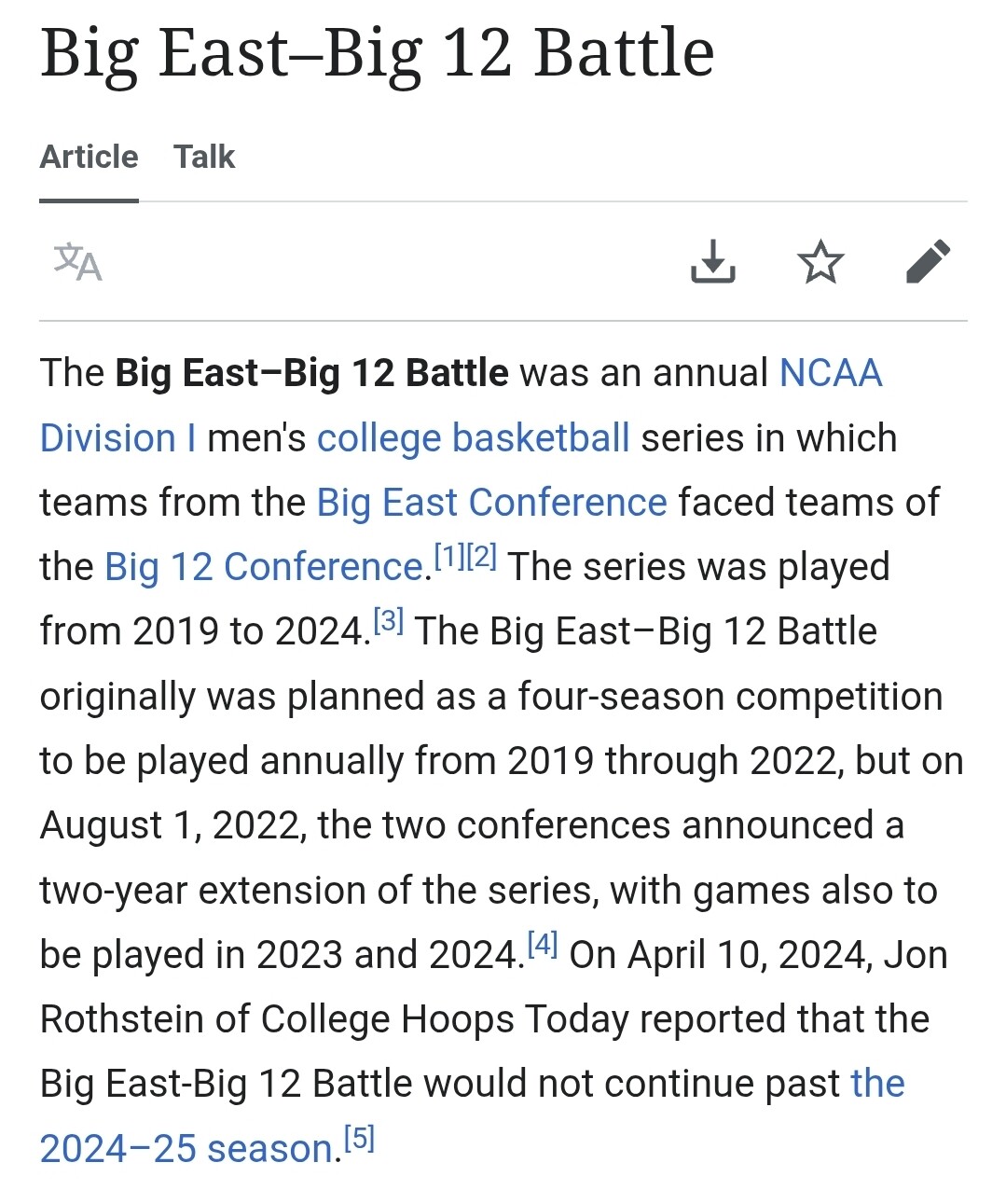Switch to the Talk tab
The image size is (1006, 1204).
204,157
